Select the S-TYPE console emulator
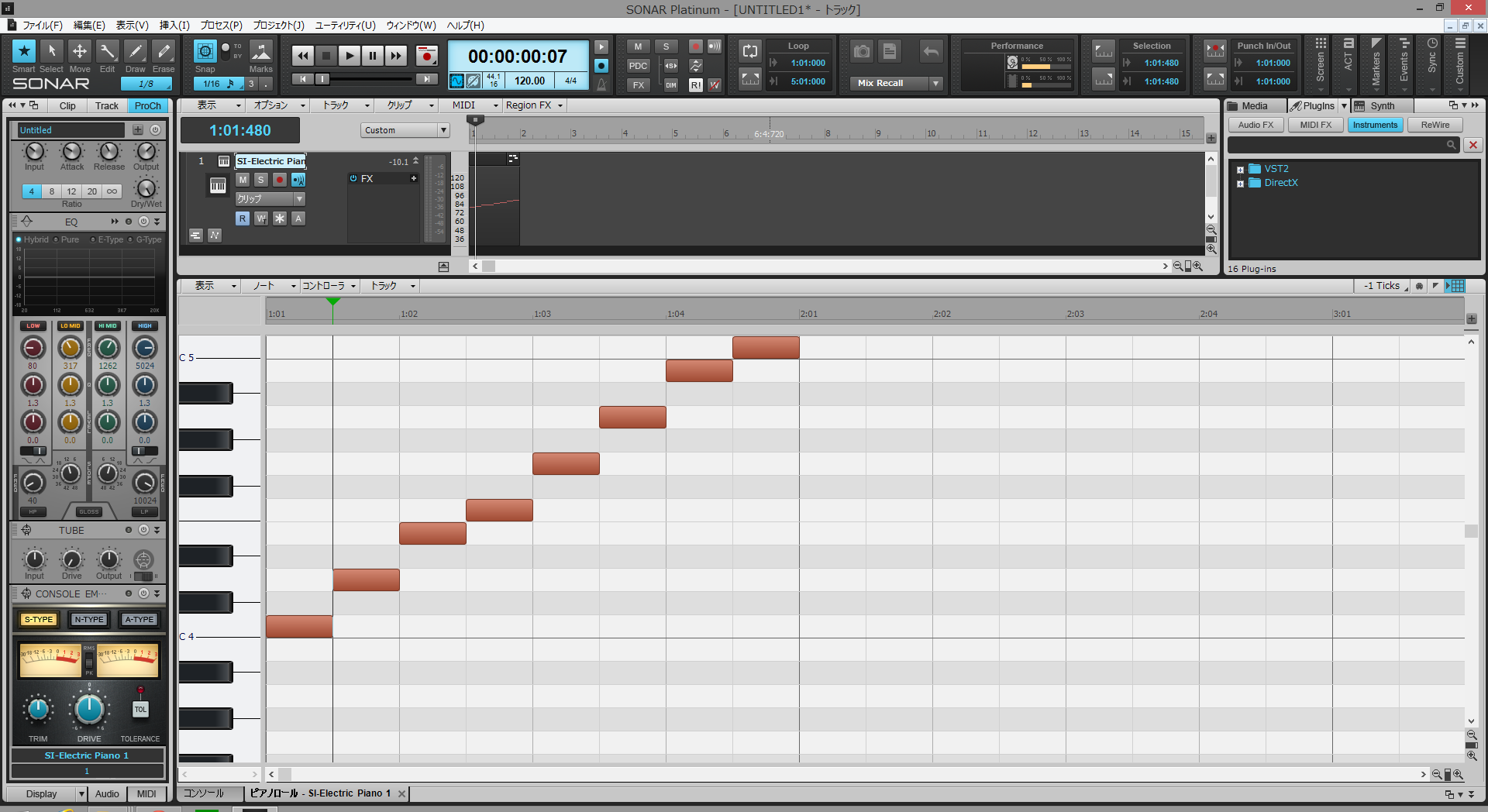The width and height of the screenshot is (1488, 812). point(39,619)
